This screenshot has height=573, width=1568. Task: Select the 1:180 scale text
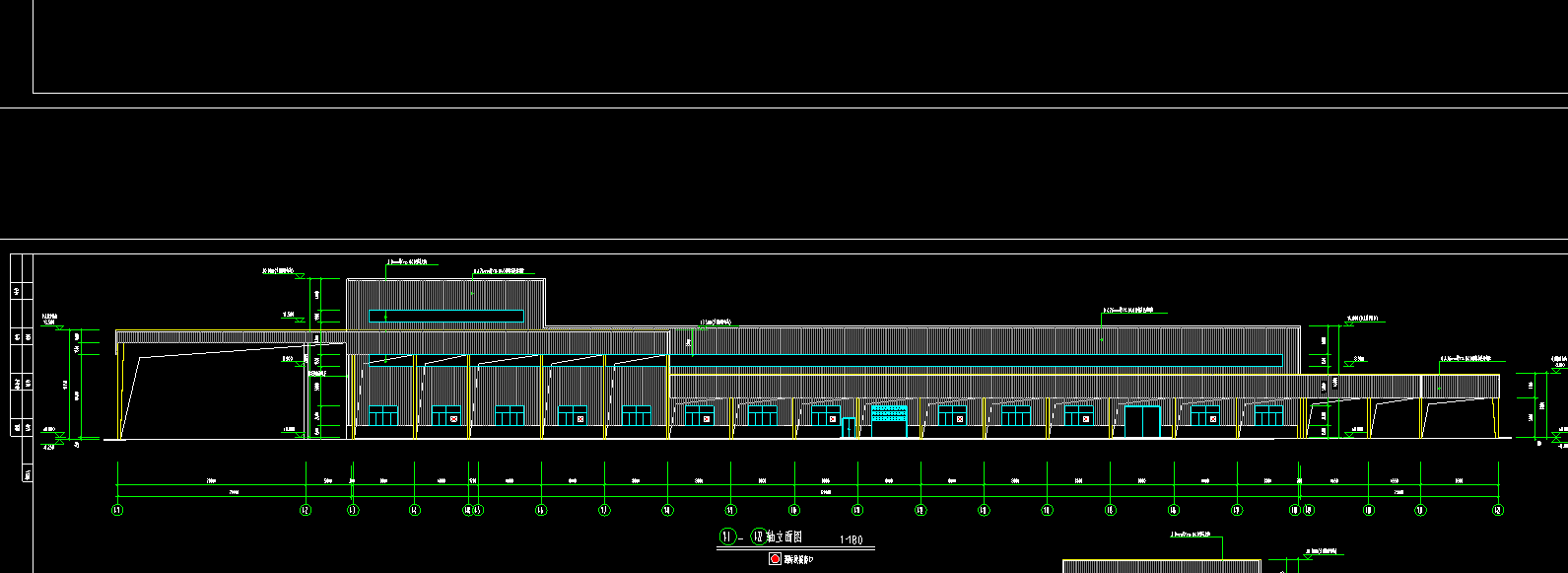(851, 540)
